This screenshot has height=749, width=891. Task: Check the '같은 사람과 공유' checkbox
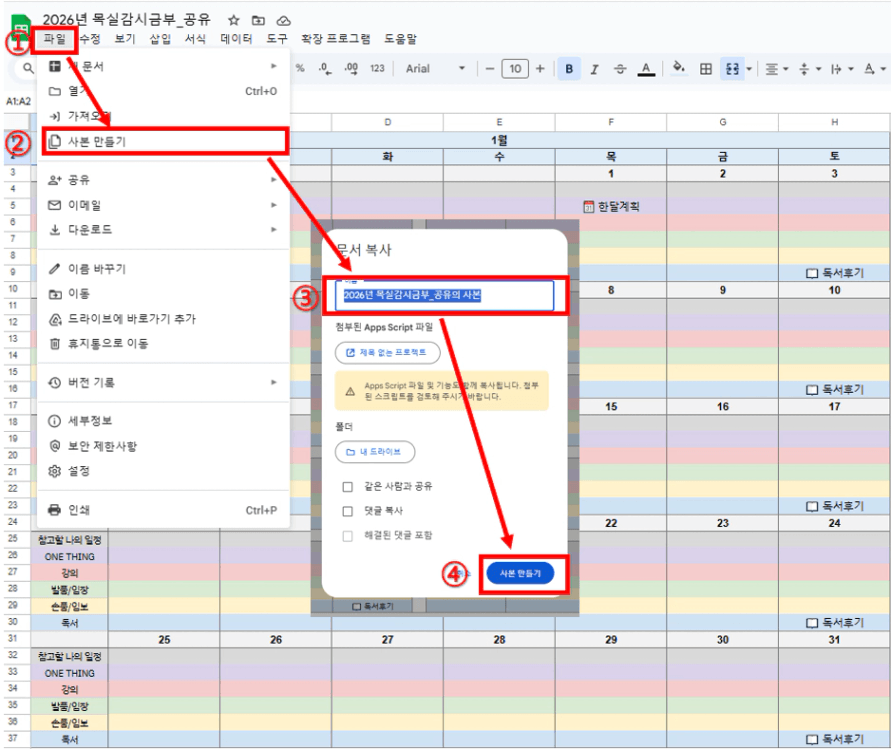tap(348, 487)
